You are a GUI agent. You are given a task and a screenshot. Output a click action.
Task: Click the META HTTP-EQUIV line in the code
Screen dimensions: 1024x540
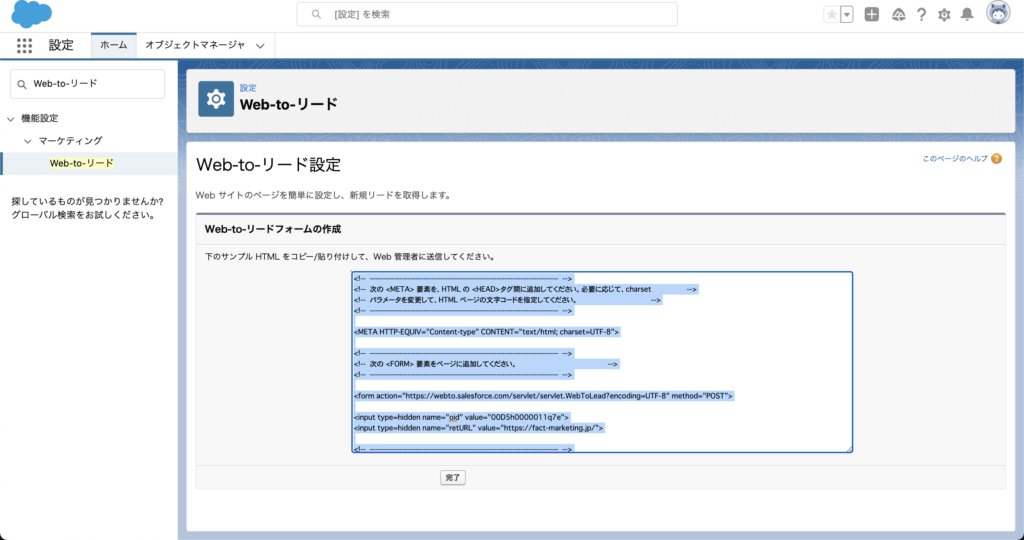pos(487,332)
